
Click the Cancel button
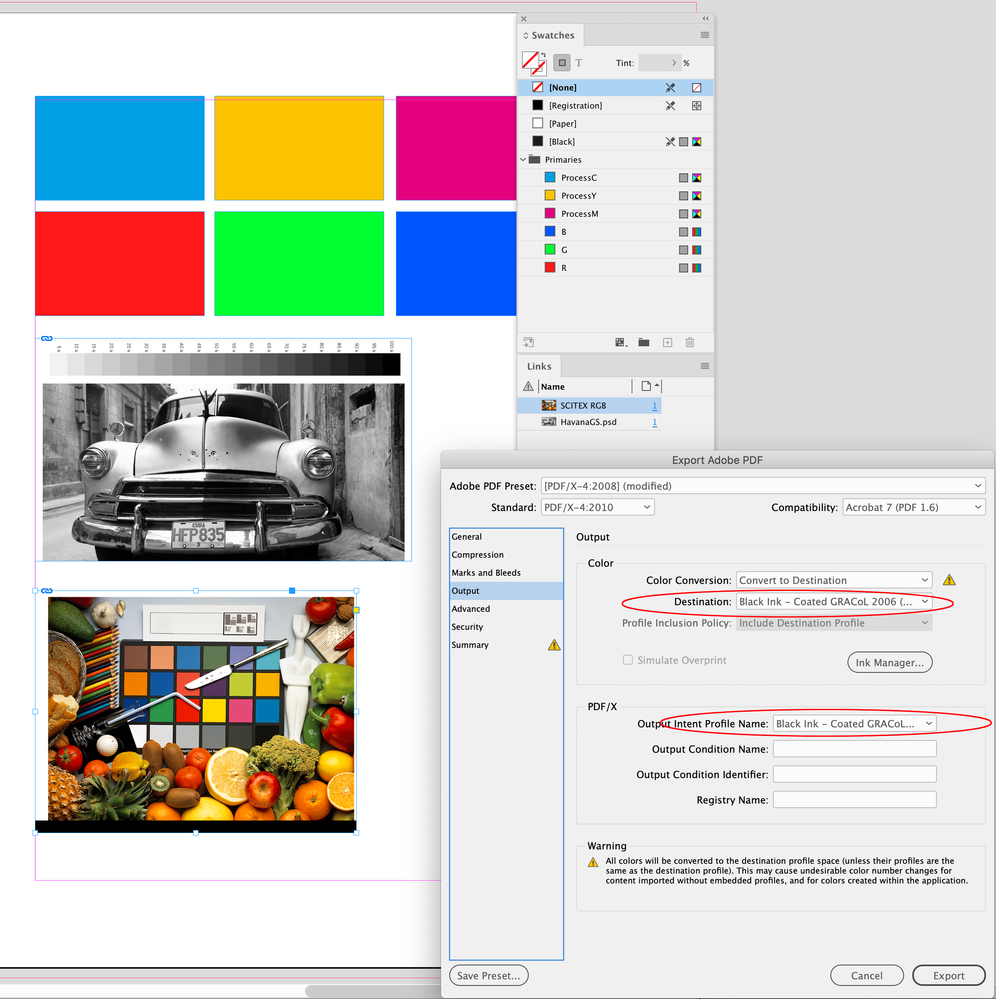click(867, 975)
